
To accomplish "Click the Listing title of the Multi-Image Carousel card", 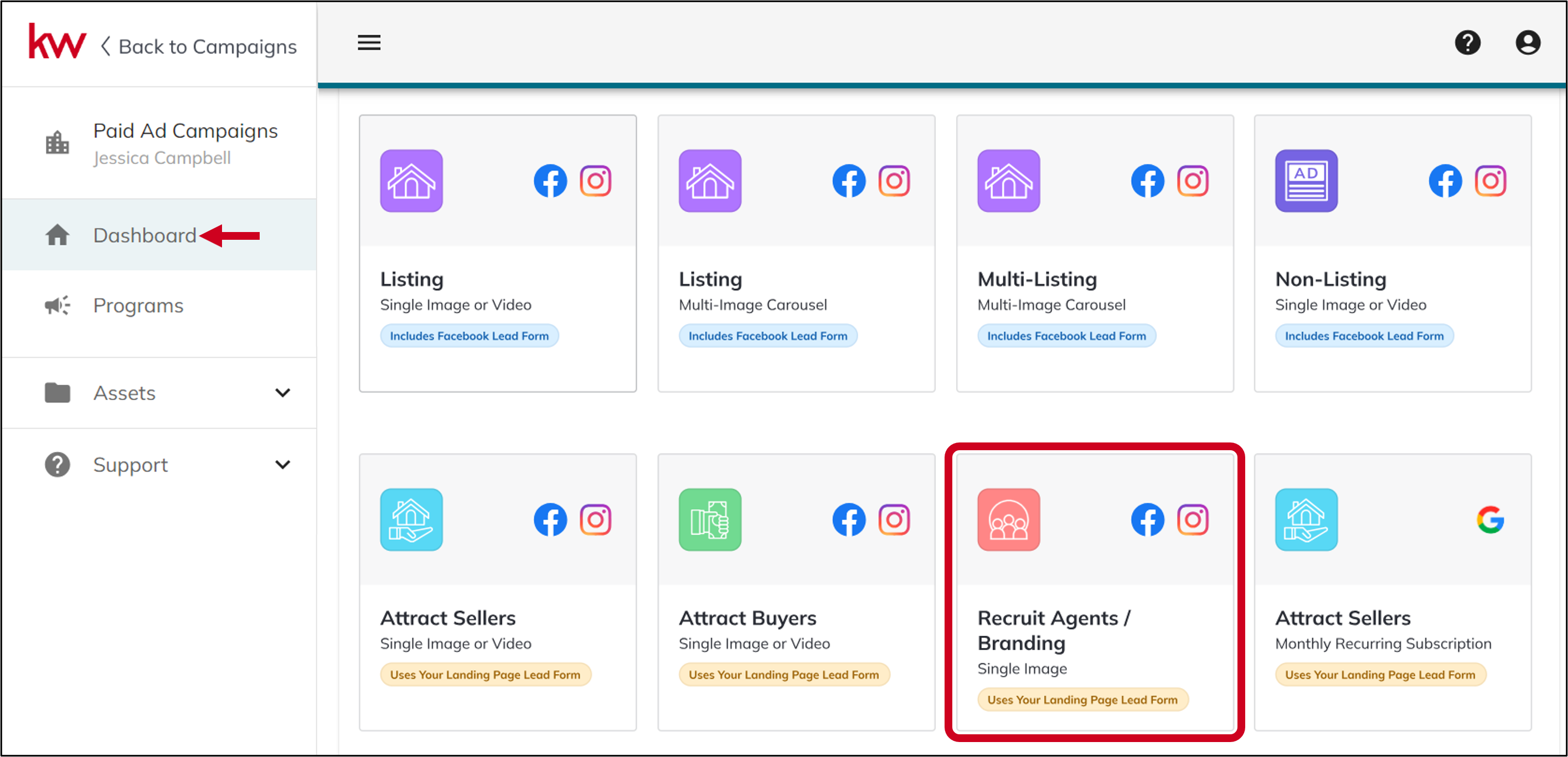I will (x=710, y=279).
